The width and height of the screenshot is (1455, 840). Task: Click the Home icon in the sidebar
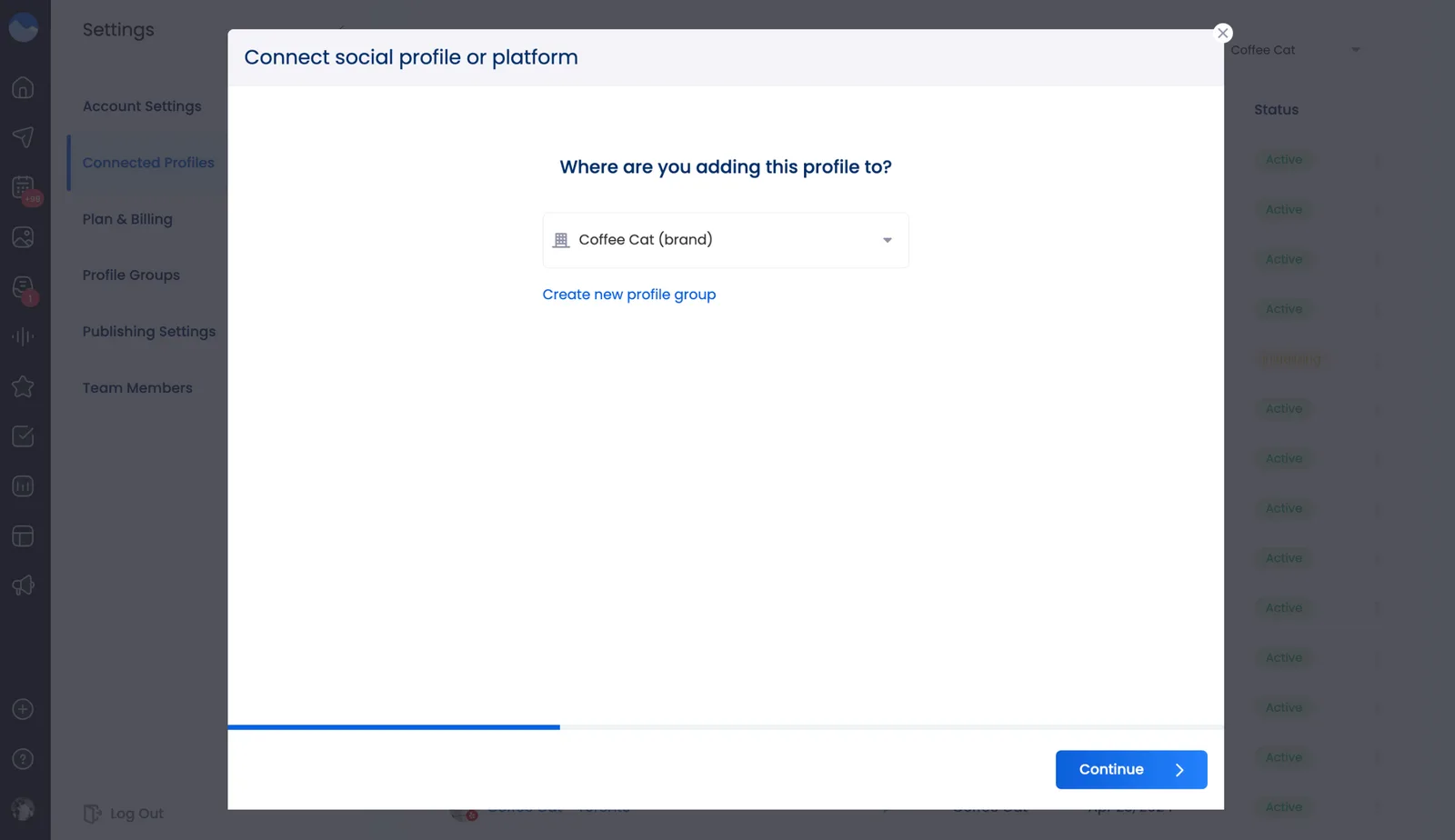[23, 87]
